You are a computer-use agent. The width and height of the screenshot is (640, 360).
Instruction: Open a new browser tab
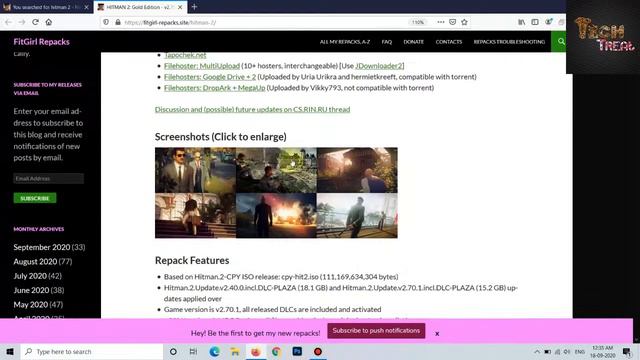tap(194, 7)
